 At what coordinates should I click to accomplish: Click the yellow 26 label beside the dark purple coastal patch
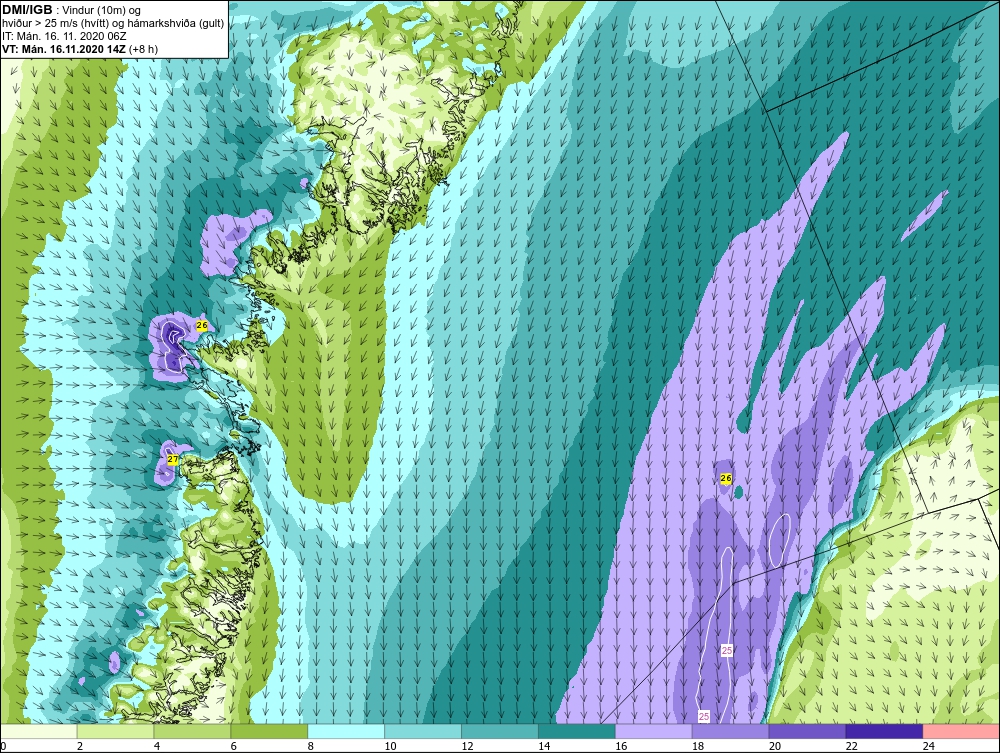[x=202, y=326]
